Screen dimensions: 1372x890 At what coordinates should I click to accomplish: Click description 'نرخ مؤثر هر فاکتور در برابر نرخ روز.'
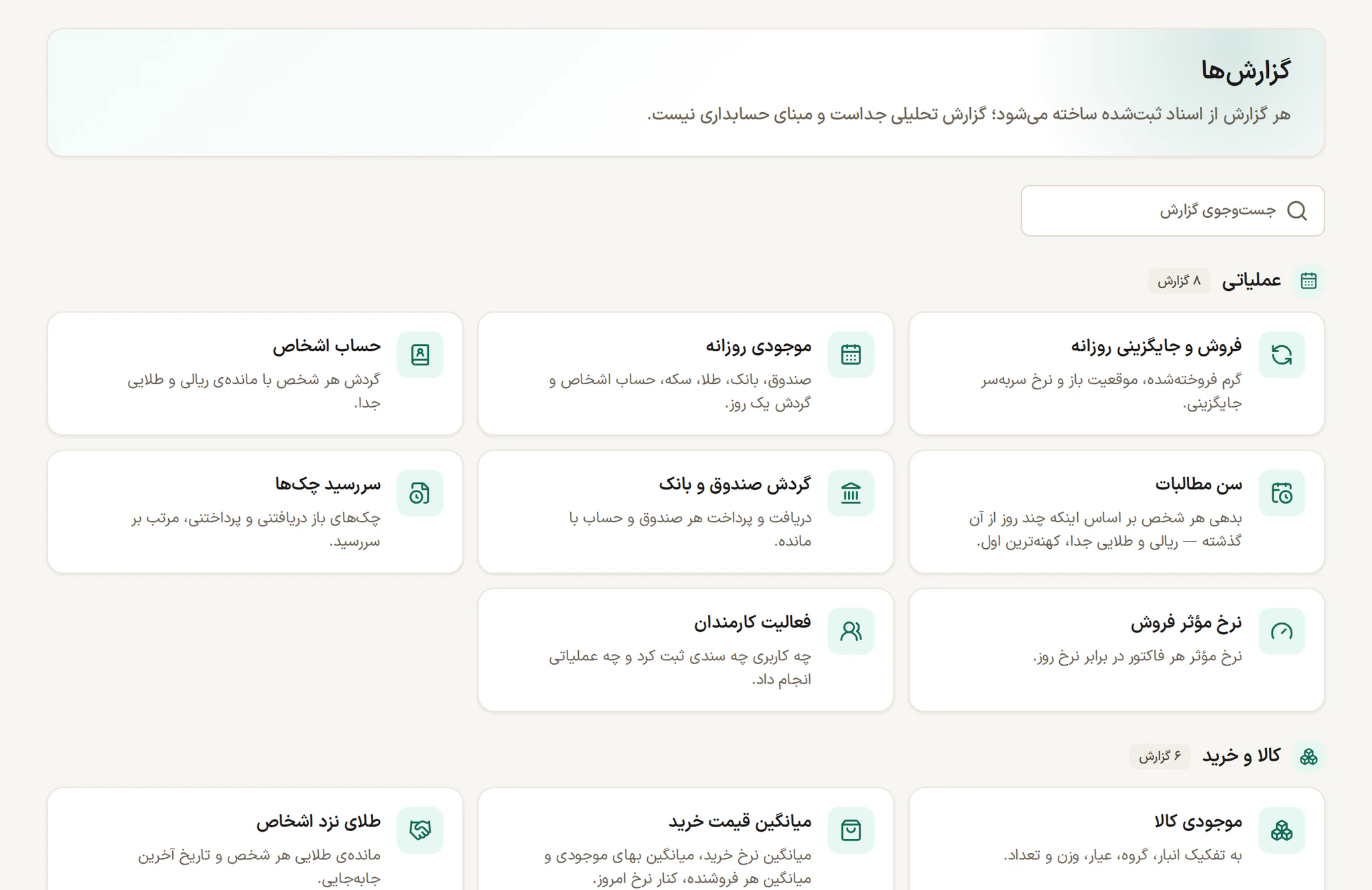[x=1138, y=657]
